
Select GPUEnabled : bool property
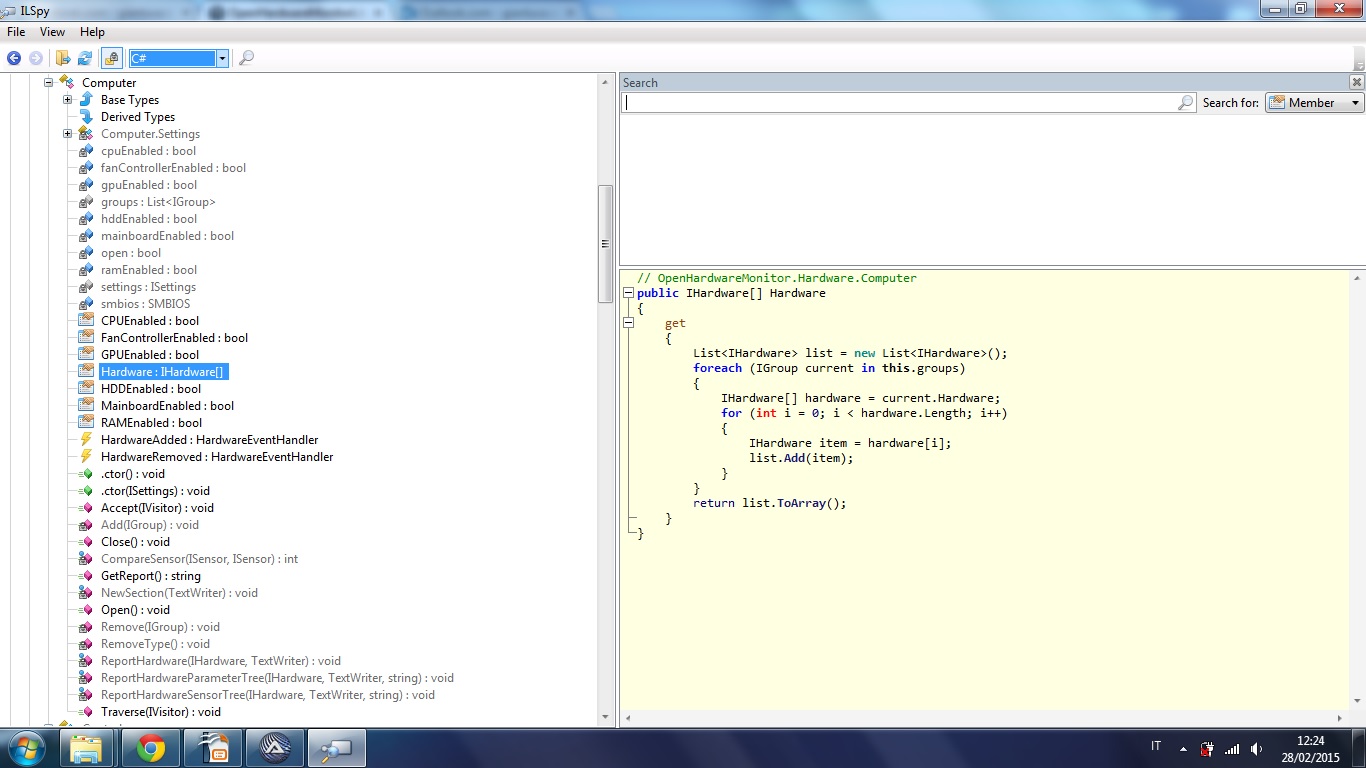tap(150, 355)
